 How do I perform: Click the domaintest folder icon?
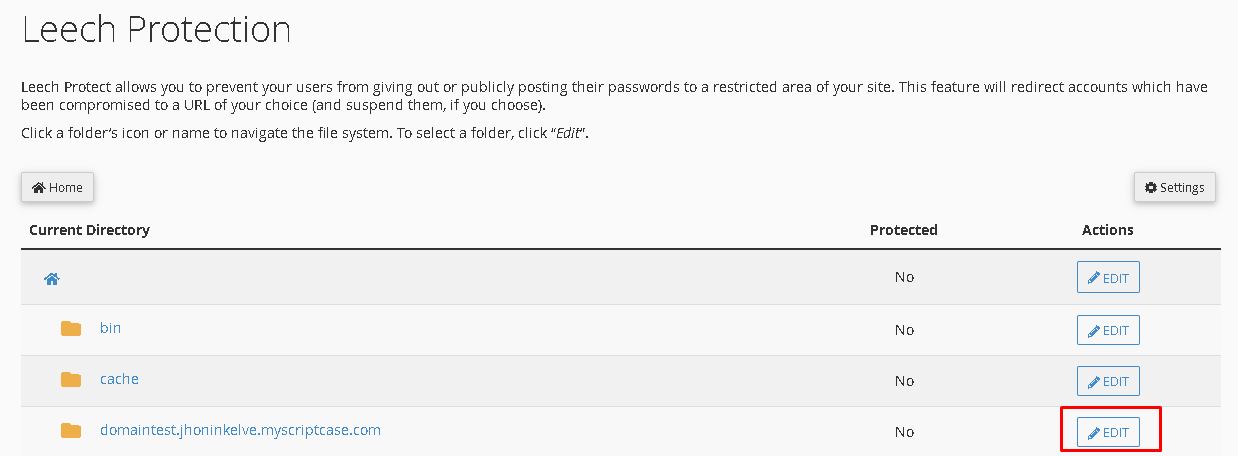70,431
